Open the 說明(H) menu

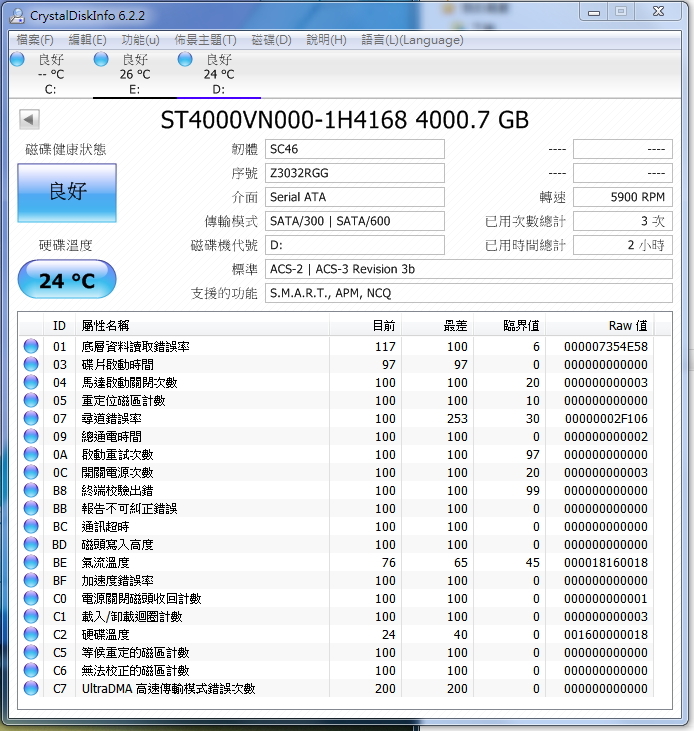pos(326,40)
